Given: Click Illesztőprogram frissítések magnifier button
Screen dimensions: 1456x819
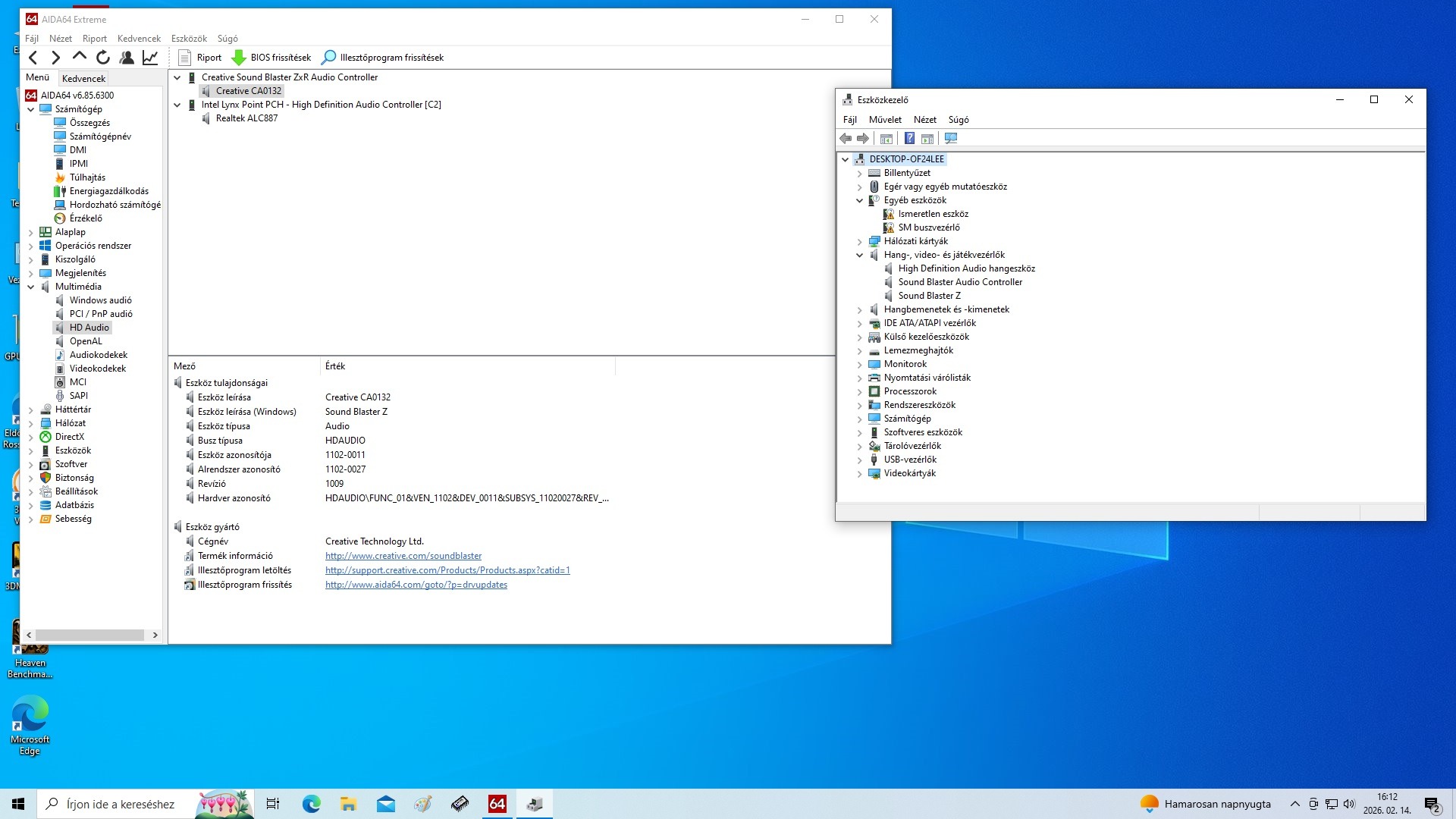Looking at the screenshot, I should [329, 58].
